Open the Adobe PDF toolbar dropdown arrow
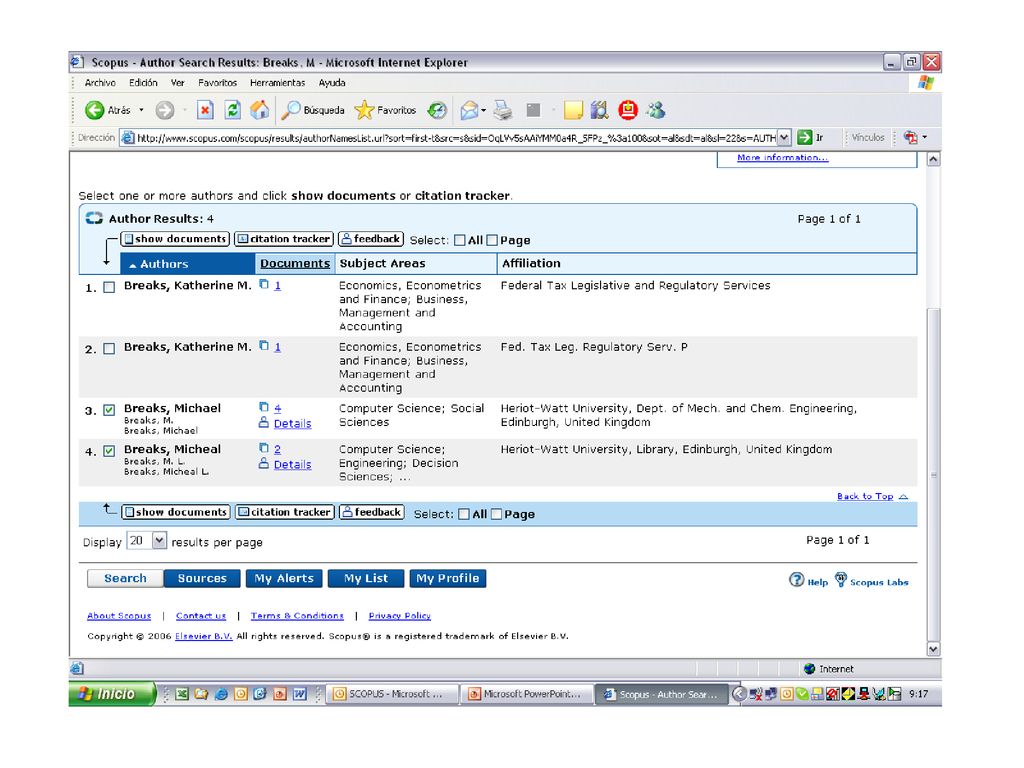This screenshot has width=1024, height=768. coord(925,137)
